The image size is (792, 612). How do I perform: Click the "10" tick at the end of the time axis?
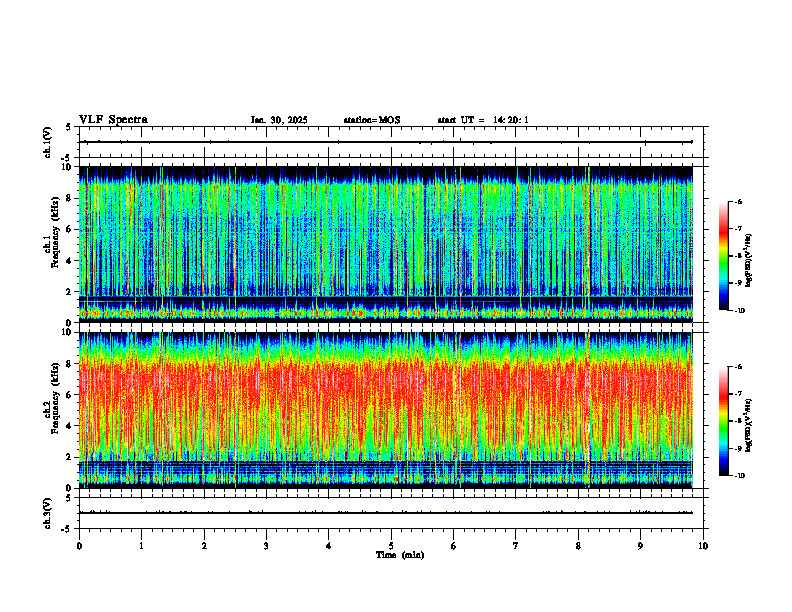[703, 546]
